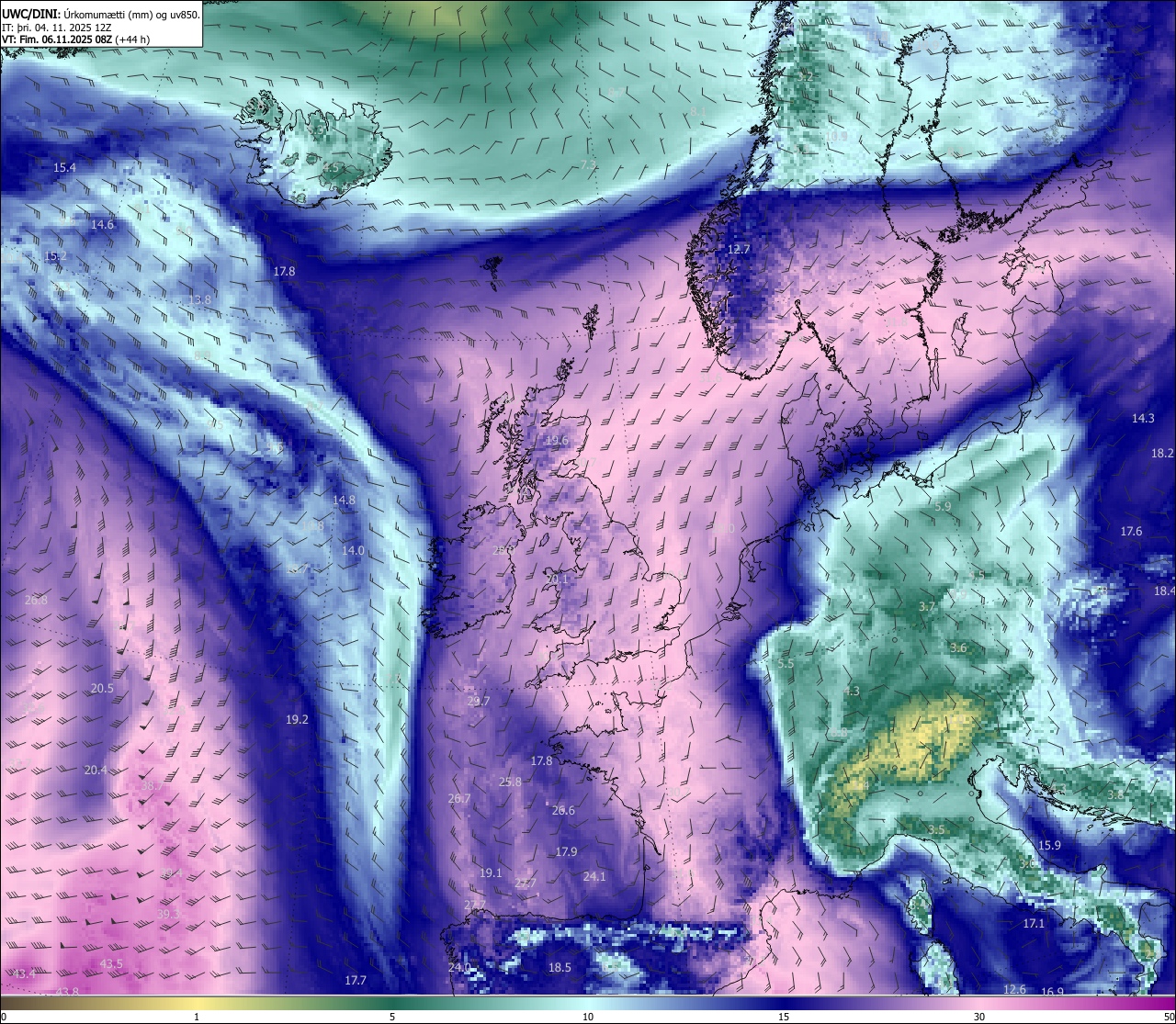
Task: Click the map value "19.2"
Action: click(297, 720)
